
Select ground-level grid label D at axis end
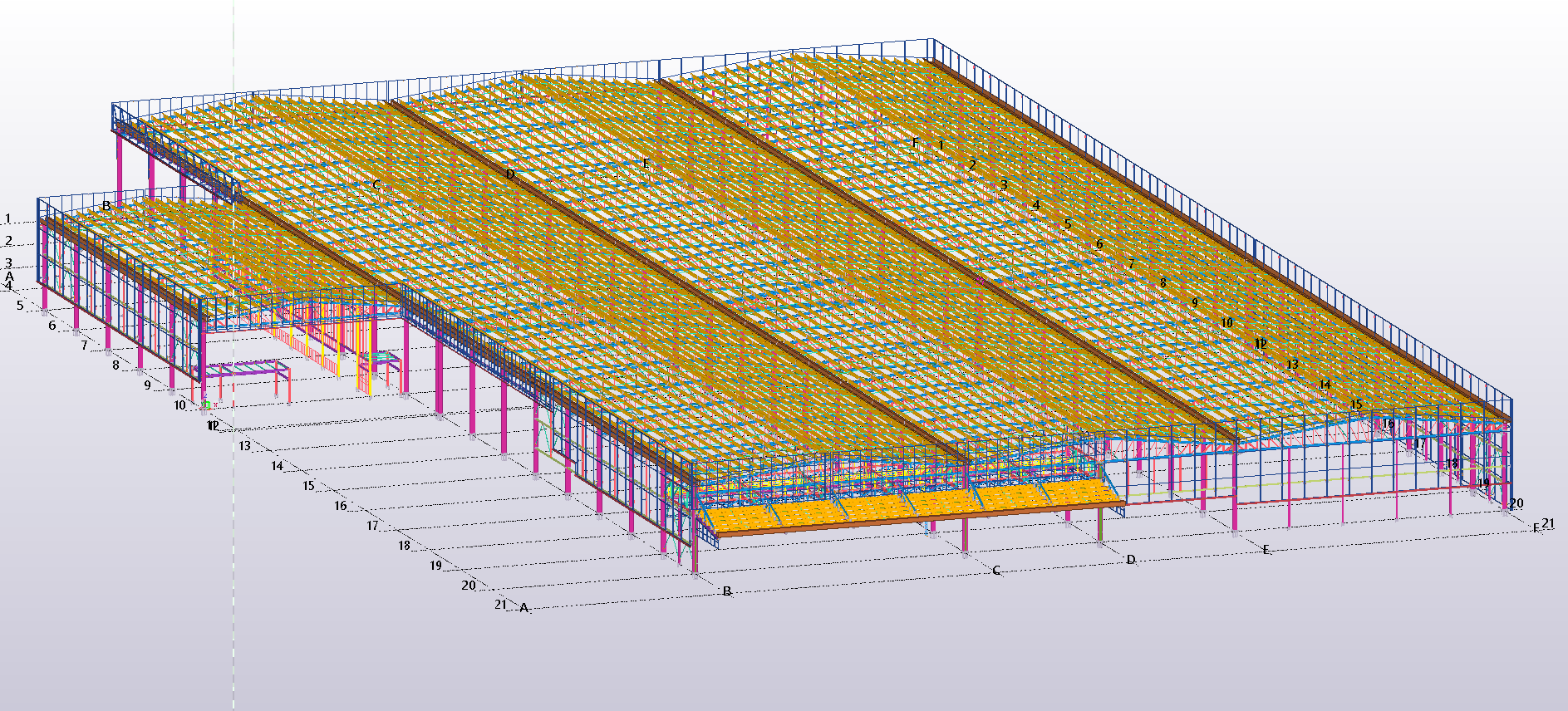tap(1131, 560)
